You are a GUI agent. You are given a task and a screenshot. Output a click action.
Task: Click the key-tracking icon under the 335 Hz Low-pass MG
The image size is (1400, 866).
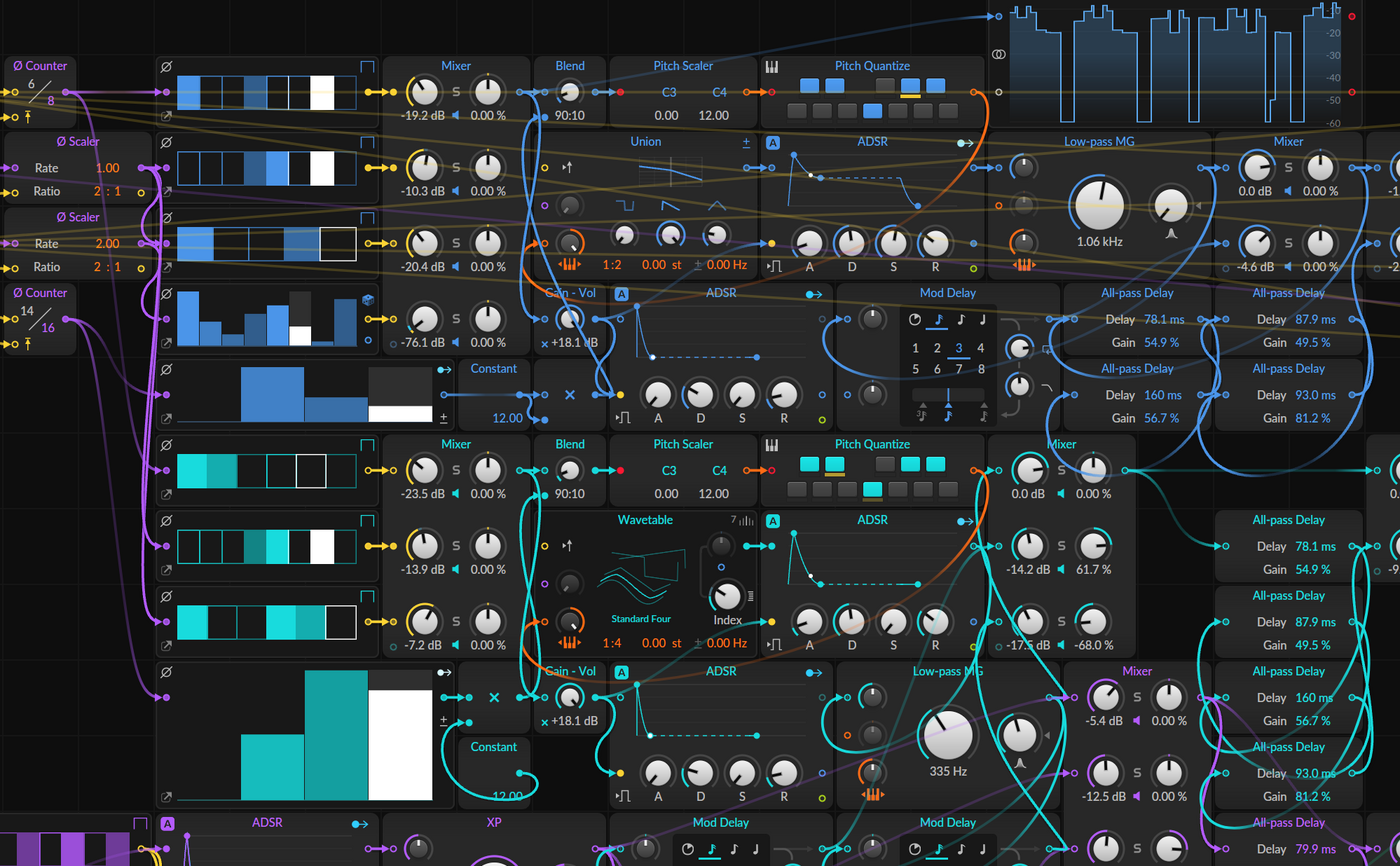point(872,795)
